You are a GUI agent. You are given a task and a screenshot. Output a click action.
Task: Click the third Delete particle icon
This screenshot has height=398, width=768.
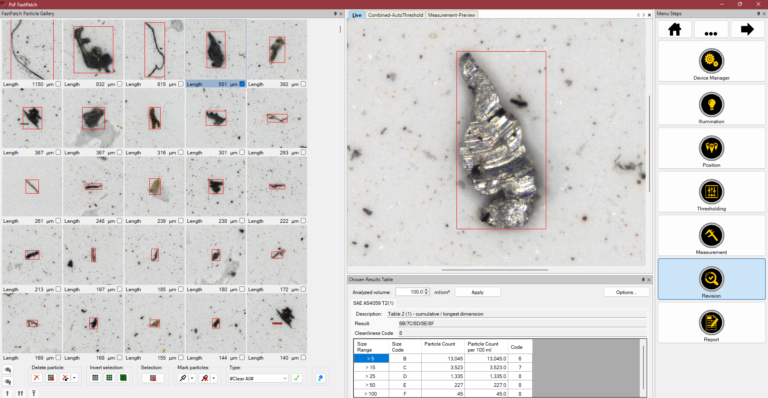point(65,378)
